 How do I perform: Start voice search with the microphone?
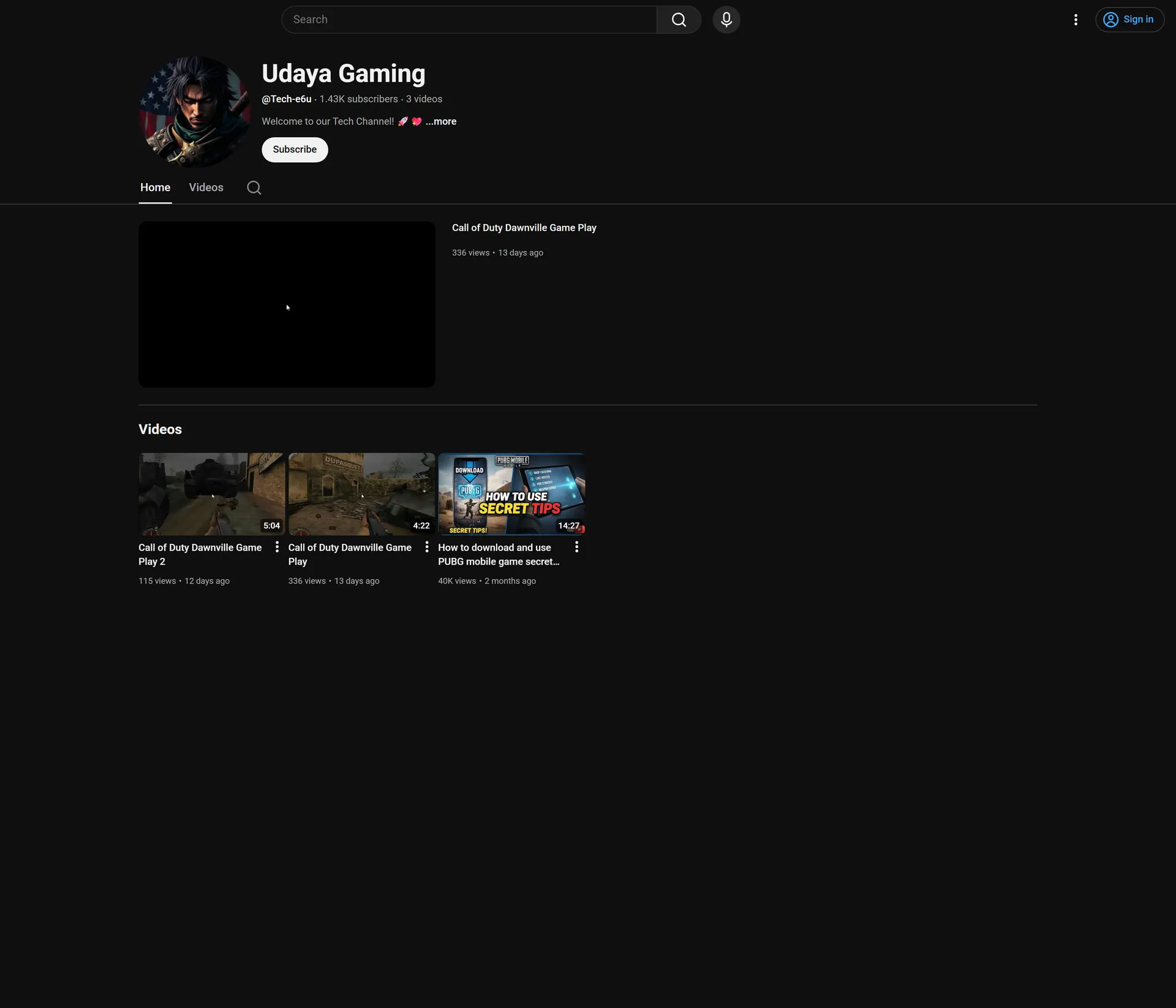tap(726, 20)
